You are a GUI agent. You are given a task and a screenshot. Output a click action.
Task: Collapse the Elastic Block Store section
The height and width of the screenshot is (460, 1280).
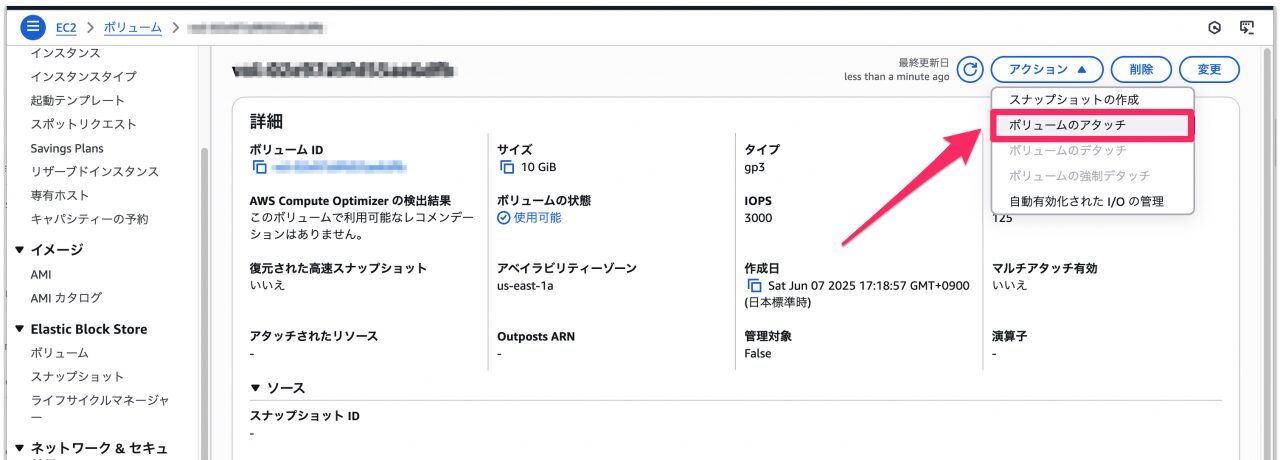20,329
